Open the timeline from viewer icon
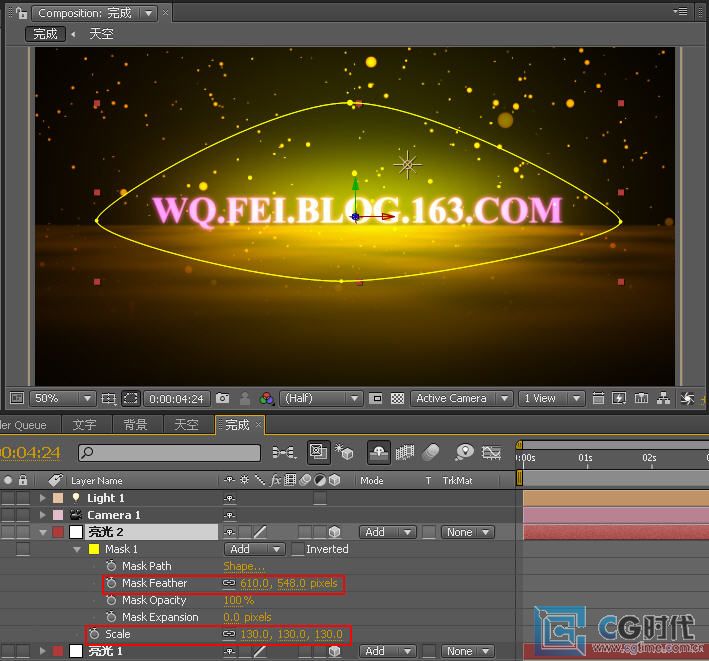 coord(641,398)
